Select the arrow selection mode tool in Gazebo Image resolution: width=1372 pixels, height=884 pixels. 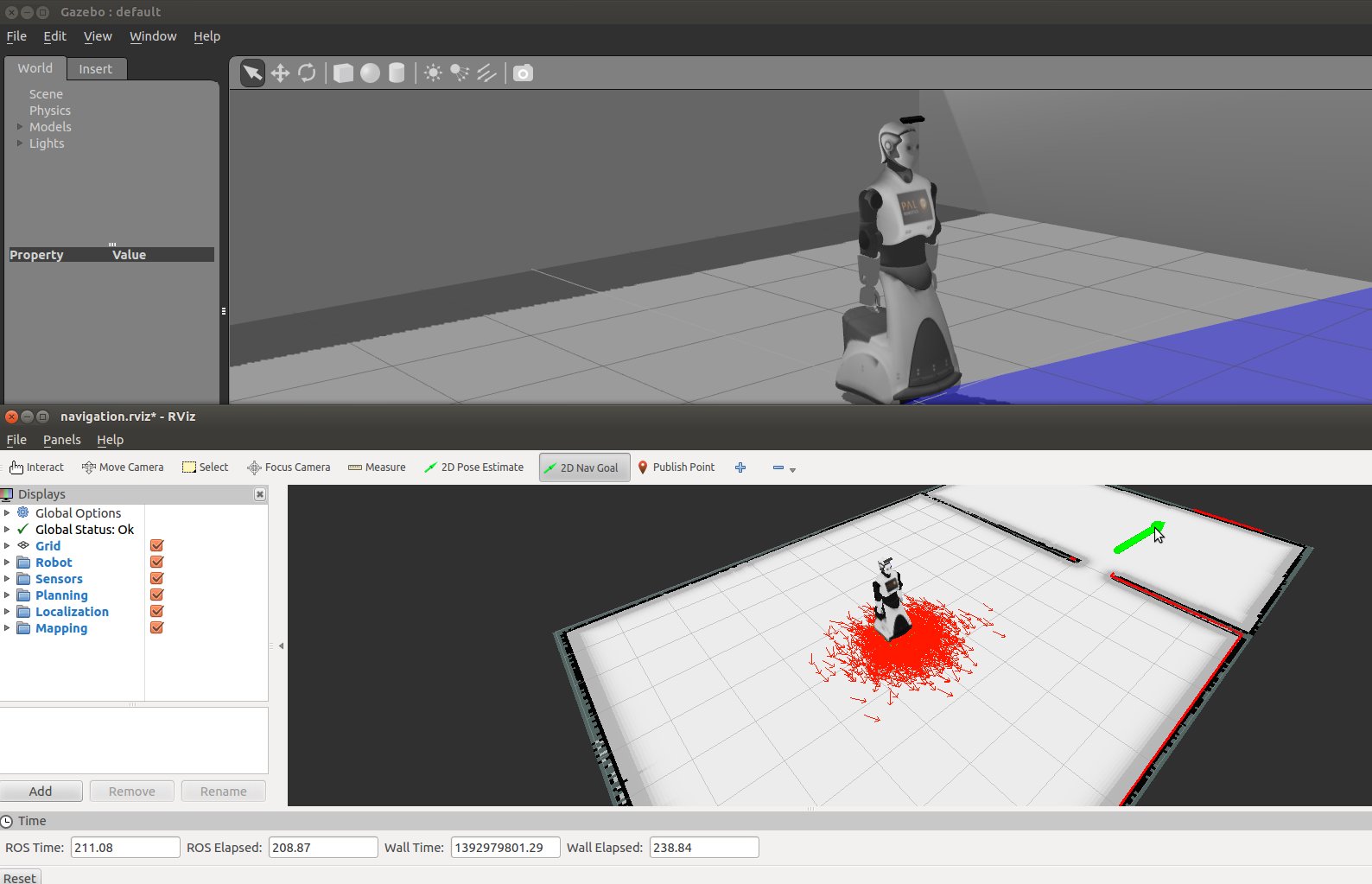click(252, 73)
